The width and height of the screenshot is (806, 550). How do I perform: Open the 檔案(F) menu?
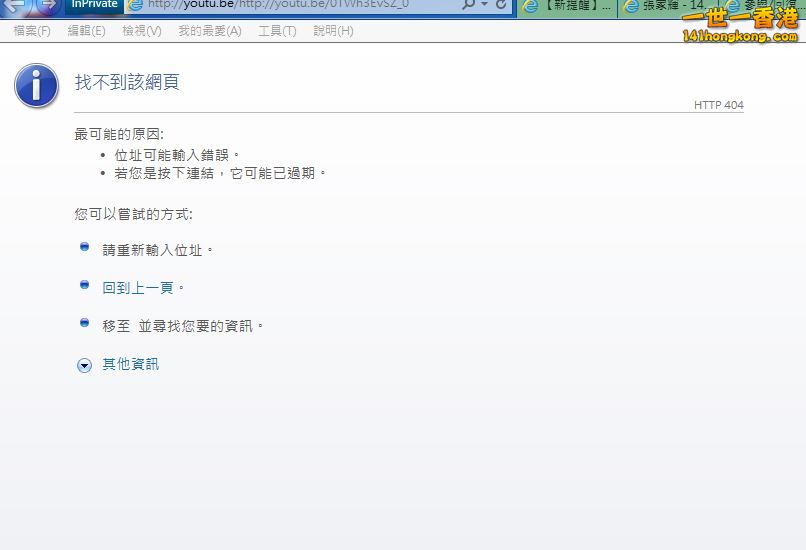click(32, 31)
